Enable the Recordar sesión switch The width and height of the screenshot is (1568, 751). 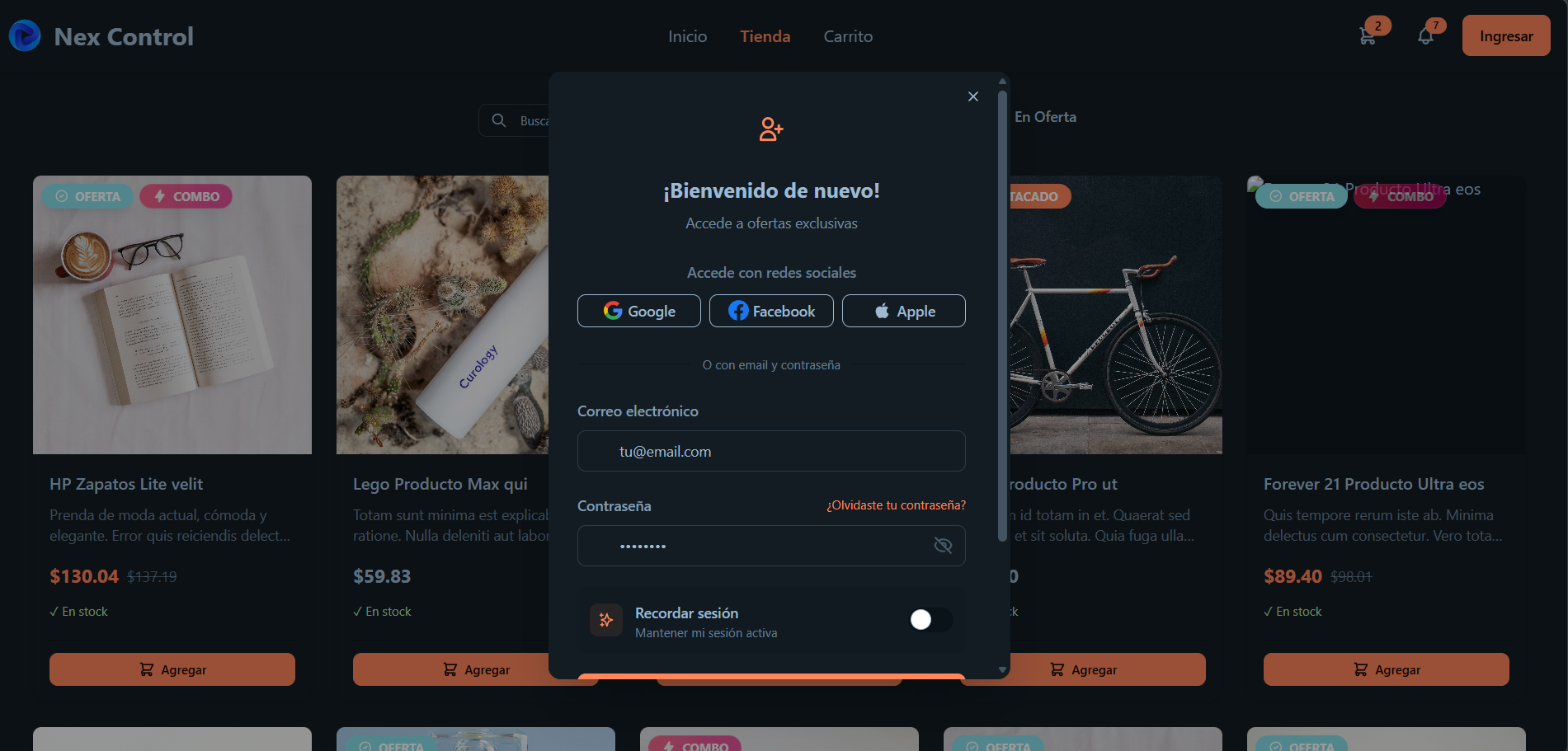tap(930, 620)
